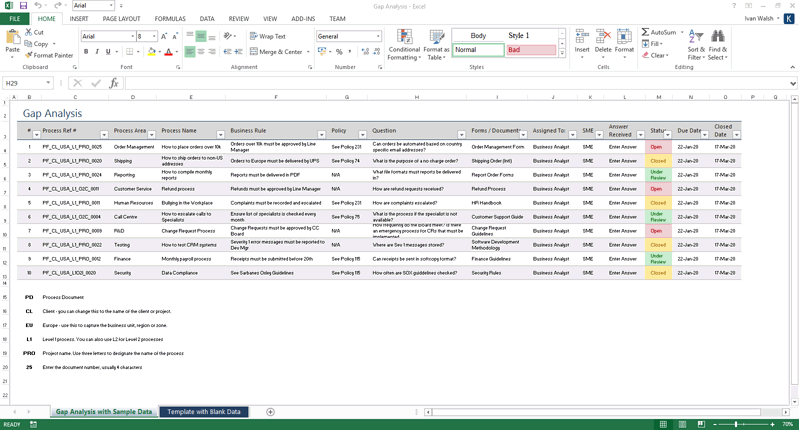Pick the fill color bucket
Screen dimensions: 799x430
[x=151, y=51]
